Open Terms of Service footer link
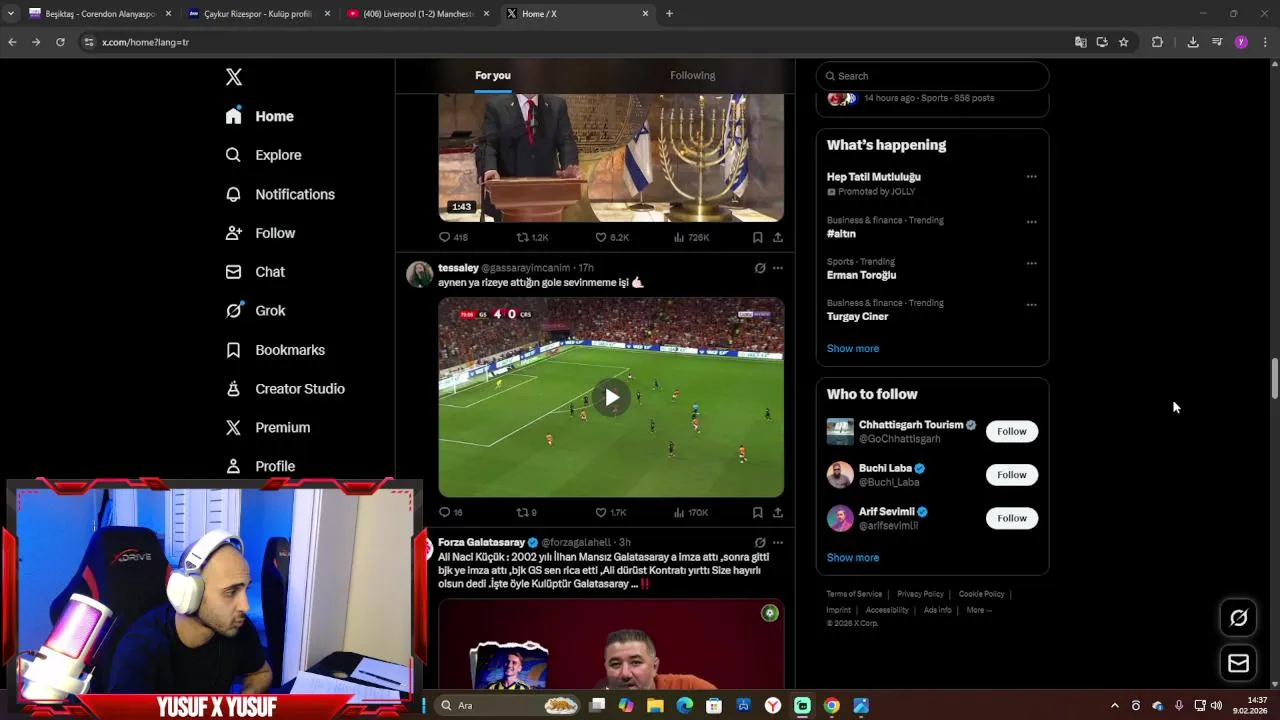This screenshot has width=1280, height=720. (x=854, y=594)
